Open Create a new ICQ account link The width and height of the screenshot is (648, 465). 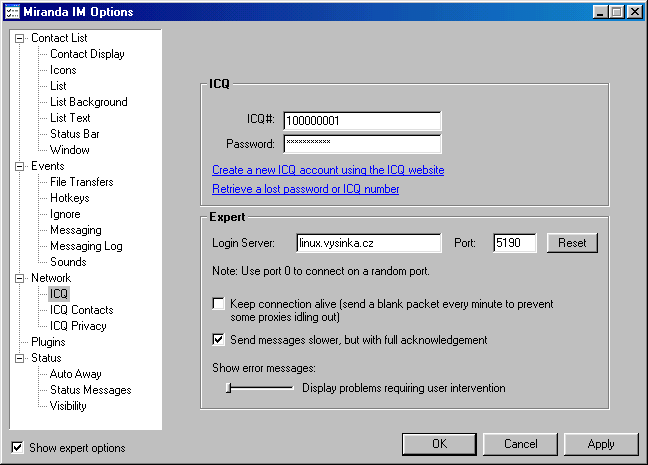pyautogui.click(x=328, y=170)
